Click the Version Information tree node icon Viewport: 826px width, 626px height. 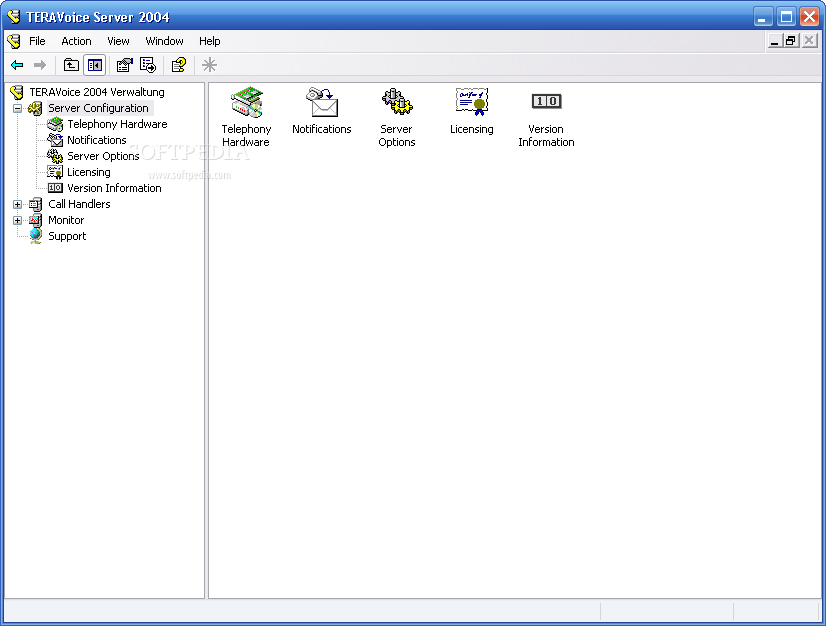pos(55,188)
